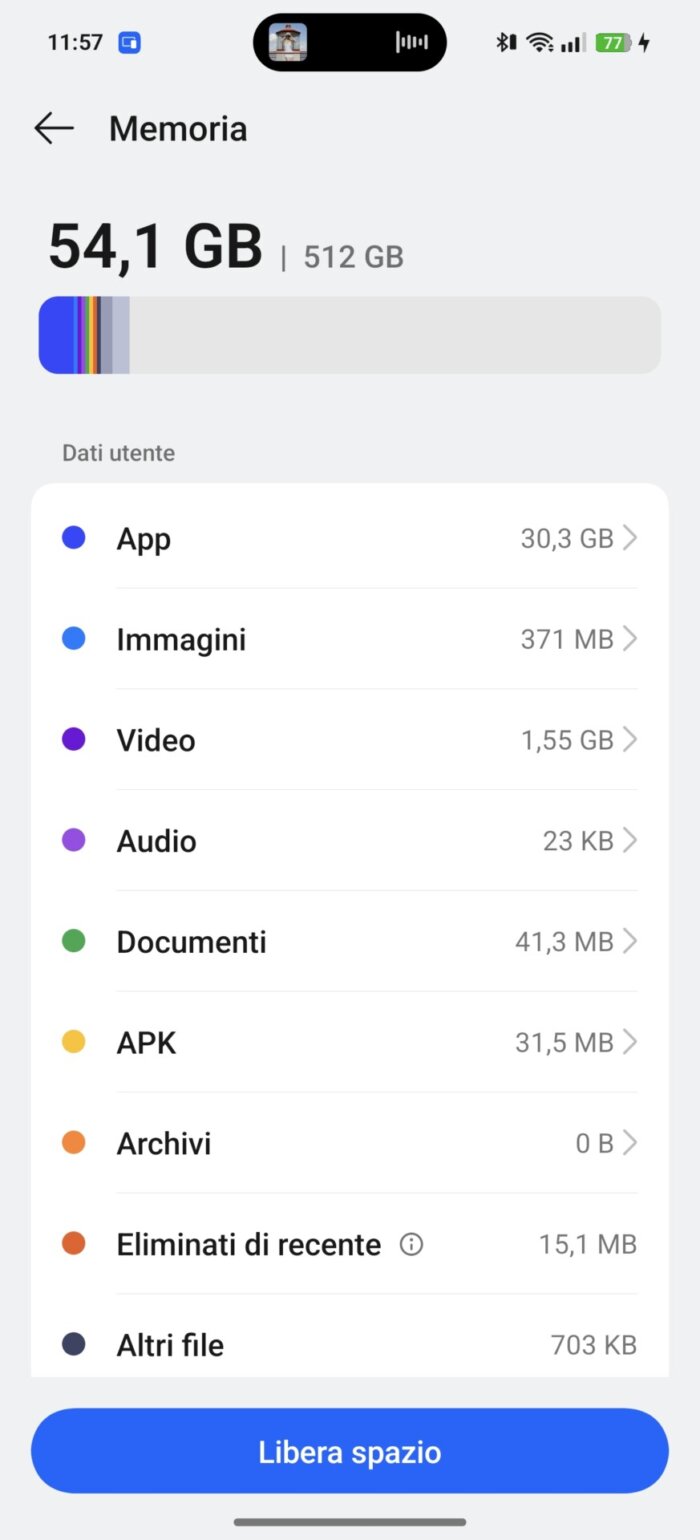Tap the info icon beside Eliminati di recente
Image resolution: width=700 pixels, height=1540 pixels.
411,1244
